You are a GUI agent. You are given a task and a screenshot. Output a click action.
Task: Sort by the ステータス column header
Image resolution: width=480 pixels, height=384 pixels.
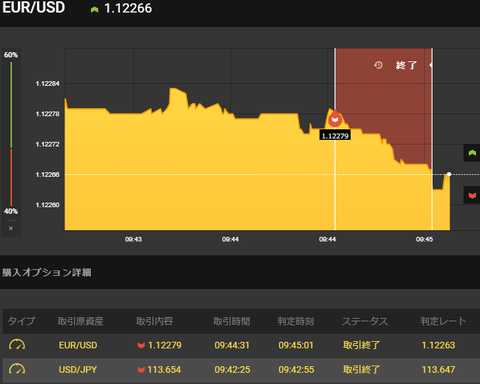365,321
